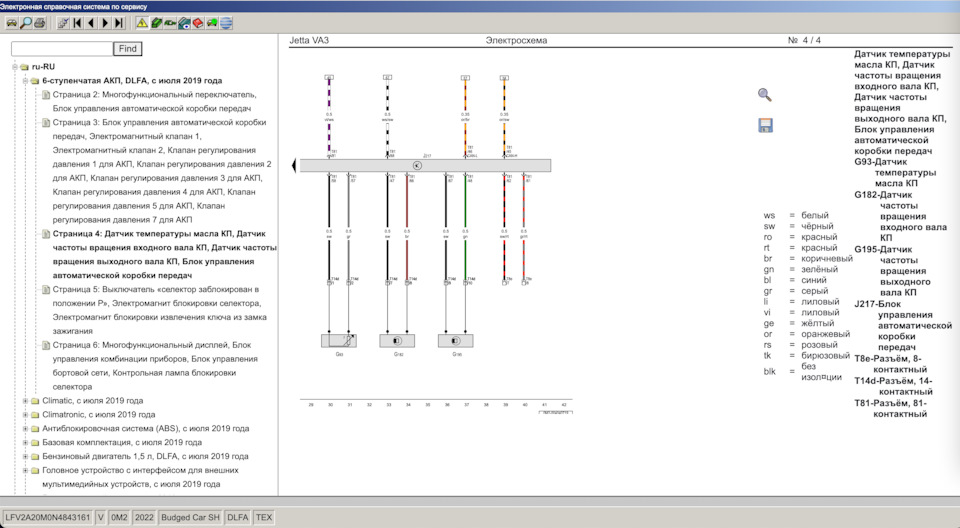
Task: Click the page icon beside Страница 5
Action: click(x=46, y=290)
